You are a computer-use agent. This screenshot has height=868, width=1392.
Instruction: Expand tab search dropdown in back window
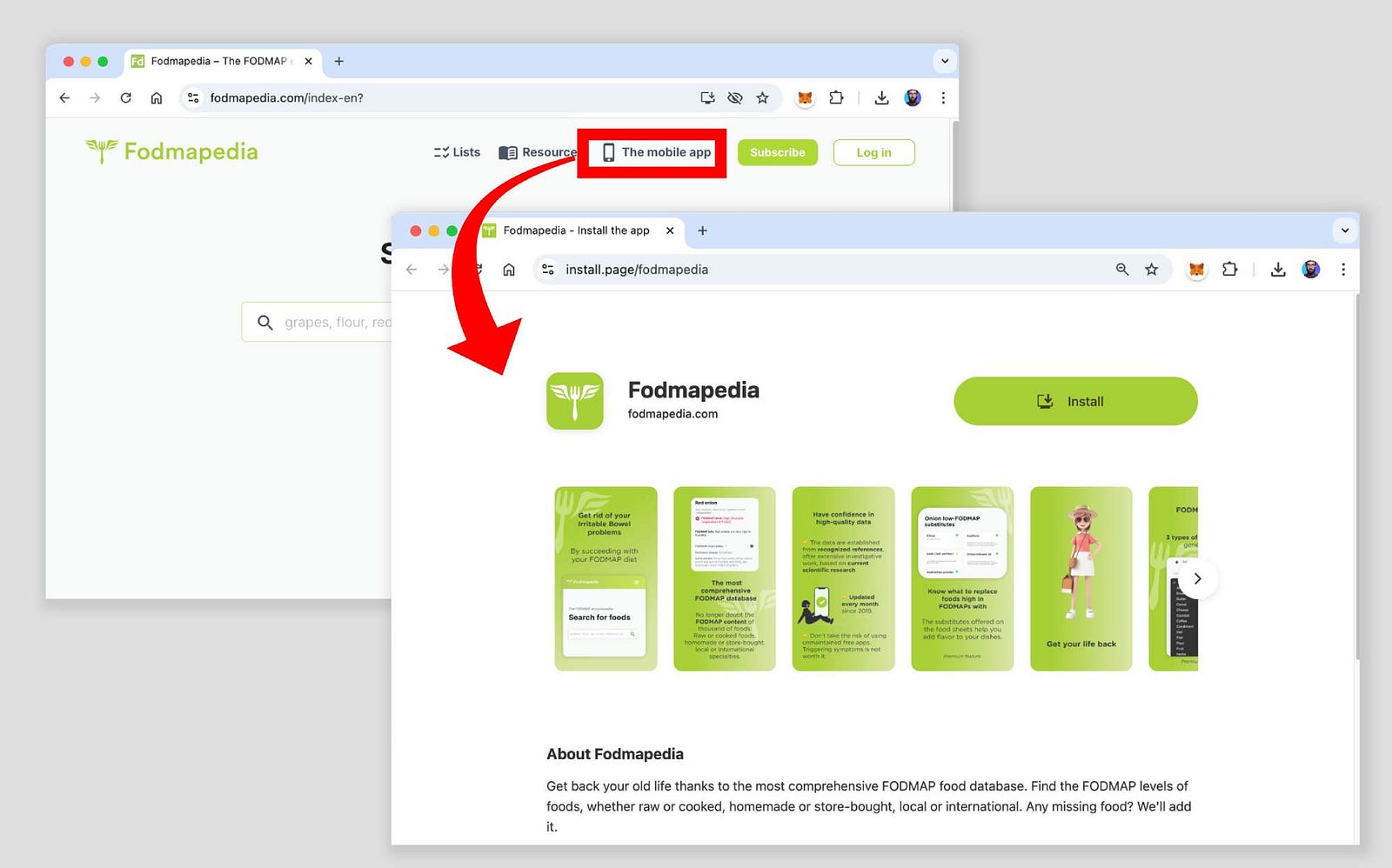point(945,61)
